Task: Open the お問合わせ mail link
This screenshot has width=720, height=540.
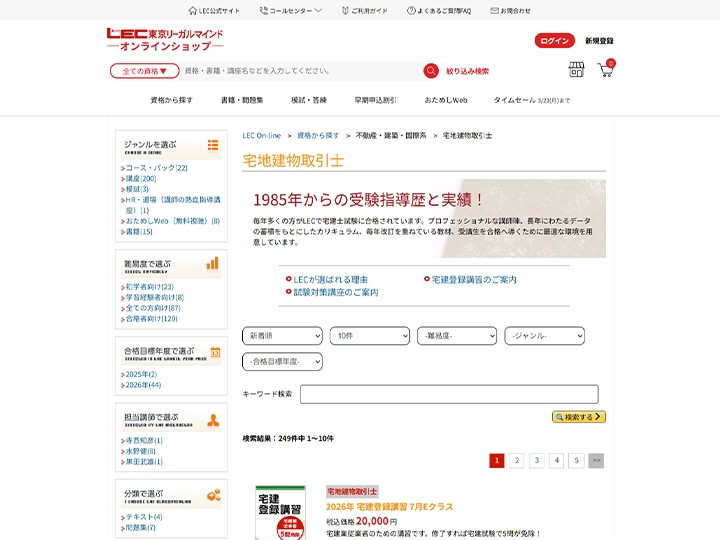Action: coord(511,11)
